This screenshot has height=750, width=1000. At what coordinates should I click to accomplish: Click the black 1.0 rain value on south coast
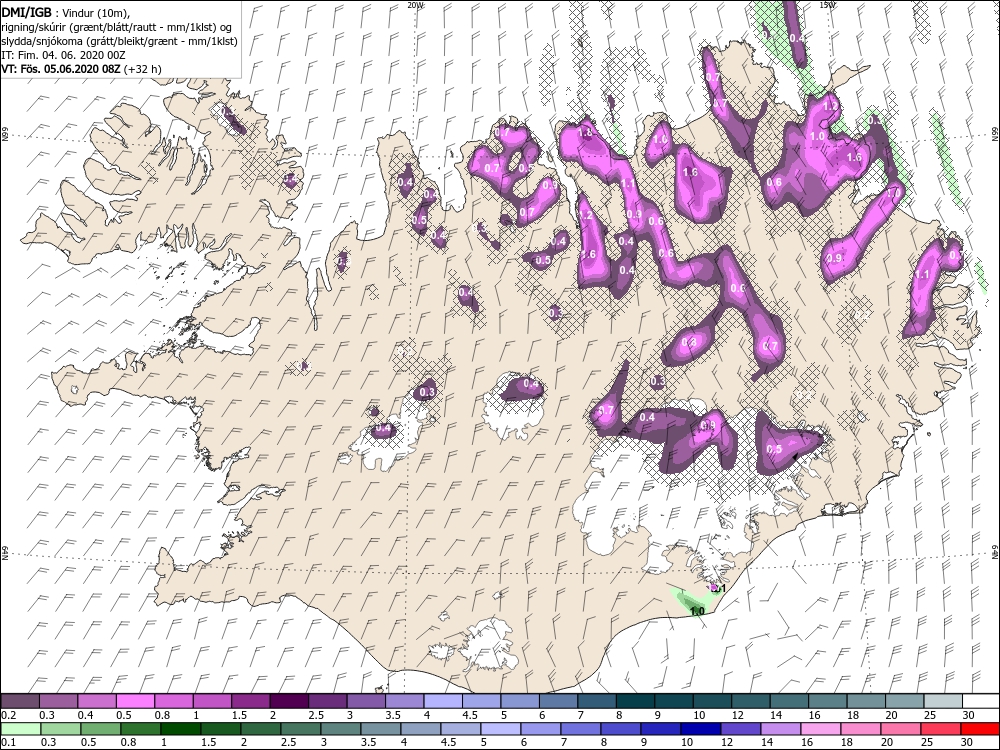pyautogui.click(x=697, y=611)
